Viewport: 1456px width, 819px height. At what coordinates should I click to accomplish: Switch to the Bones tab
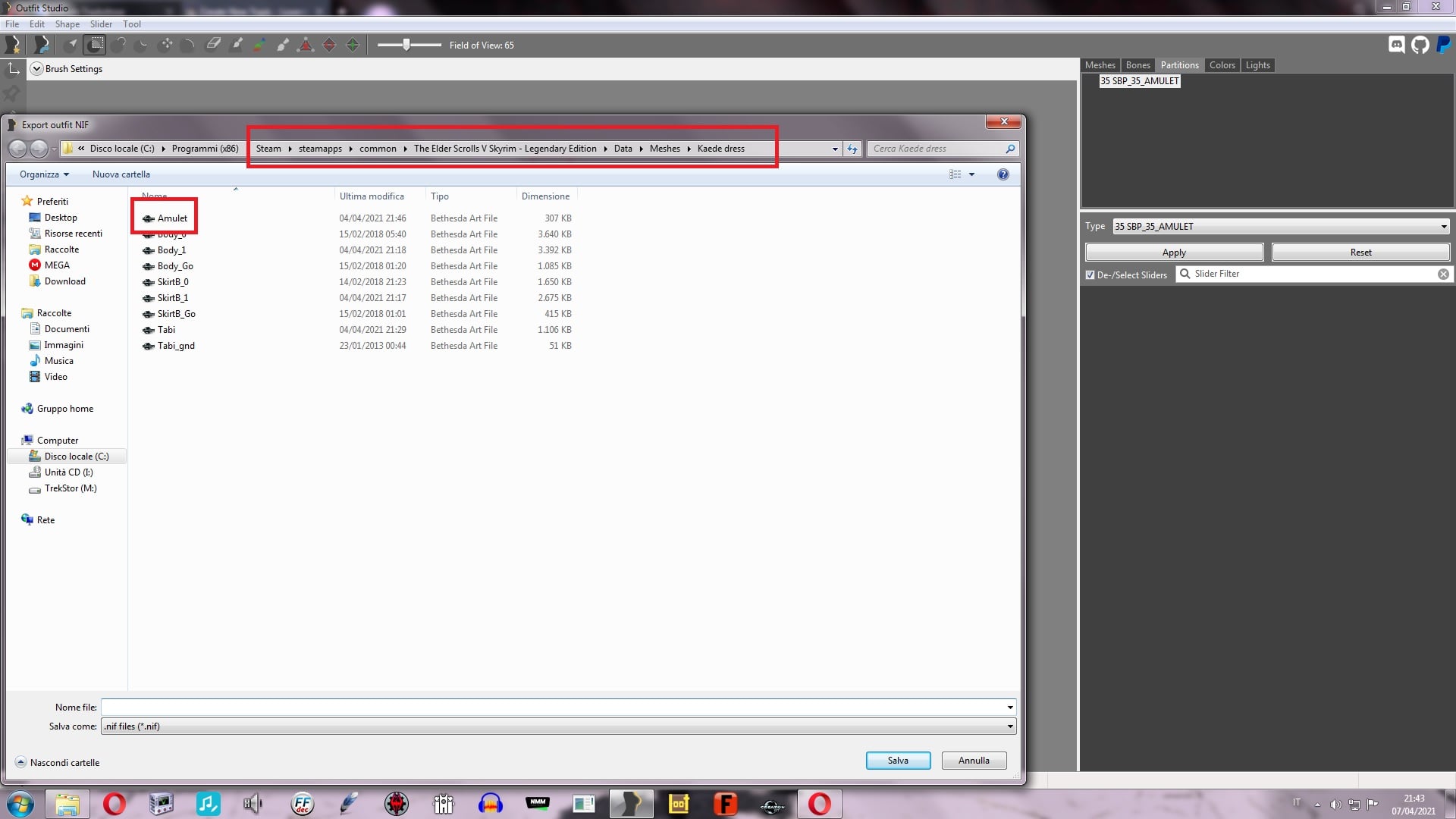click(x=1138, y=65)
